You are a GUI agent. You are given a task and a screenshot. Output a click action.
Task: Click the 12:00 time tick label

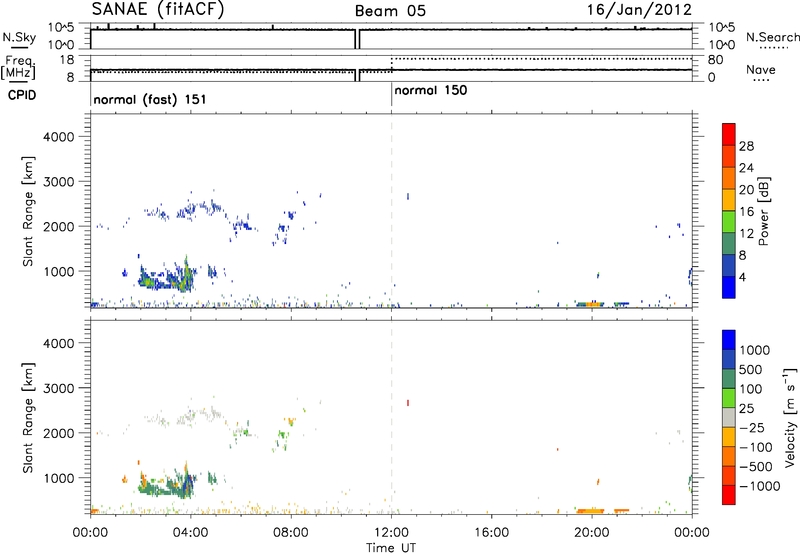[x=391, y=533]
